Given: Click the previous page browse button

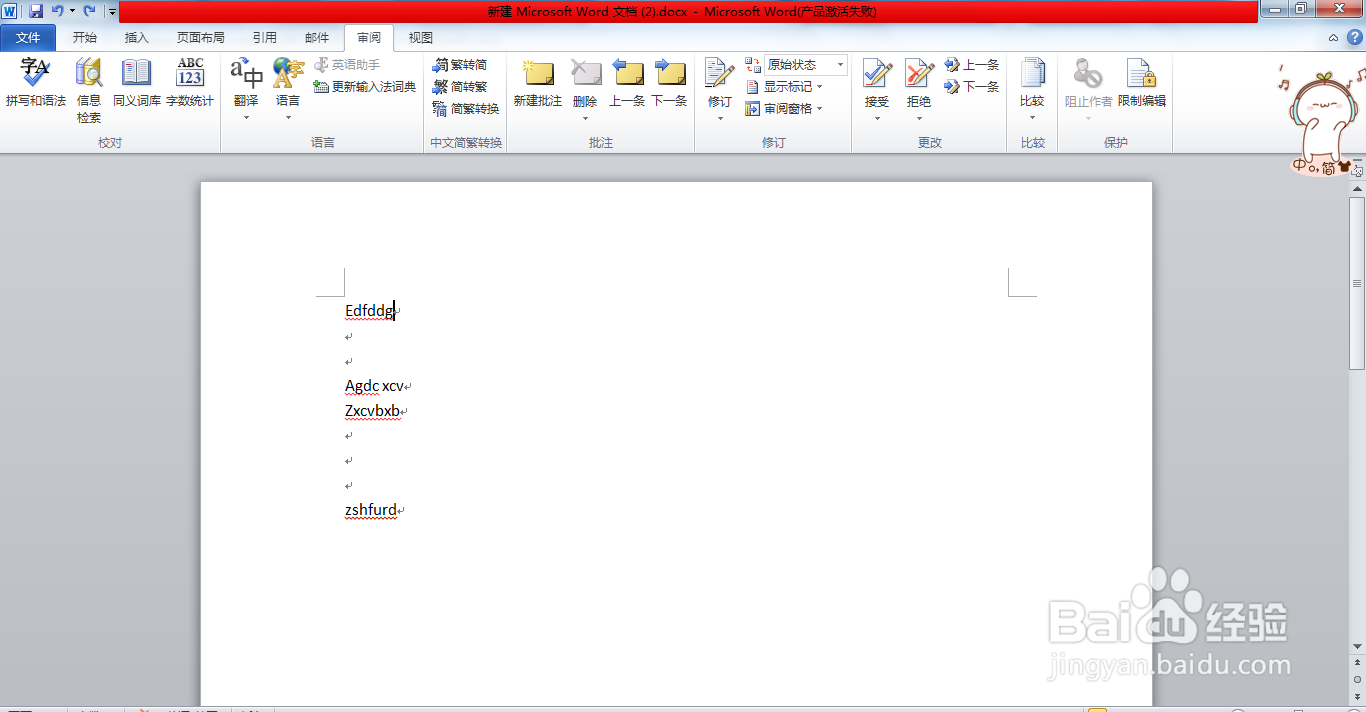Looking at the screenshot, I should coord(1357,663).
